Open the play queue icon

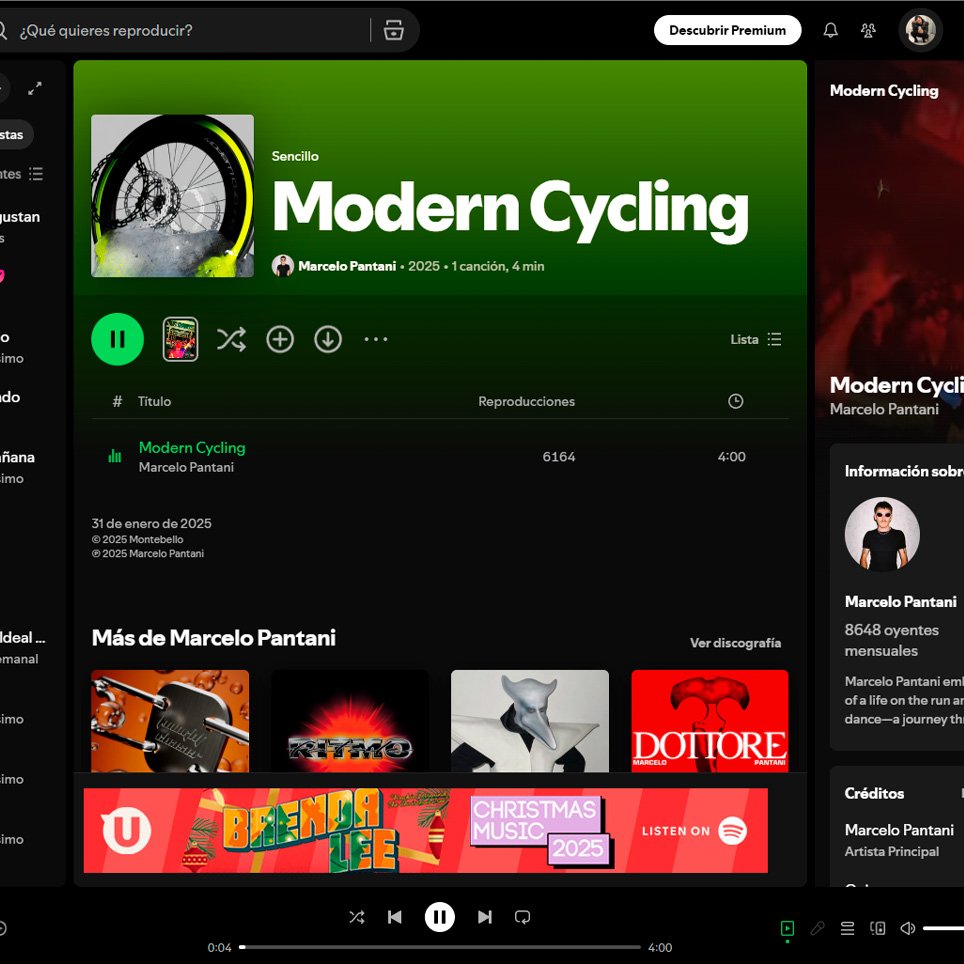coord(847,928)
